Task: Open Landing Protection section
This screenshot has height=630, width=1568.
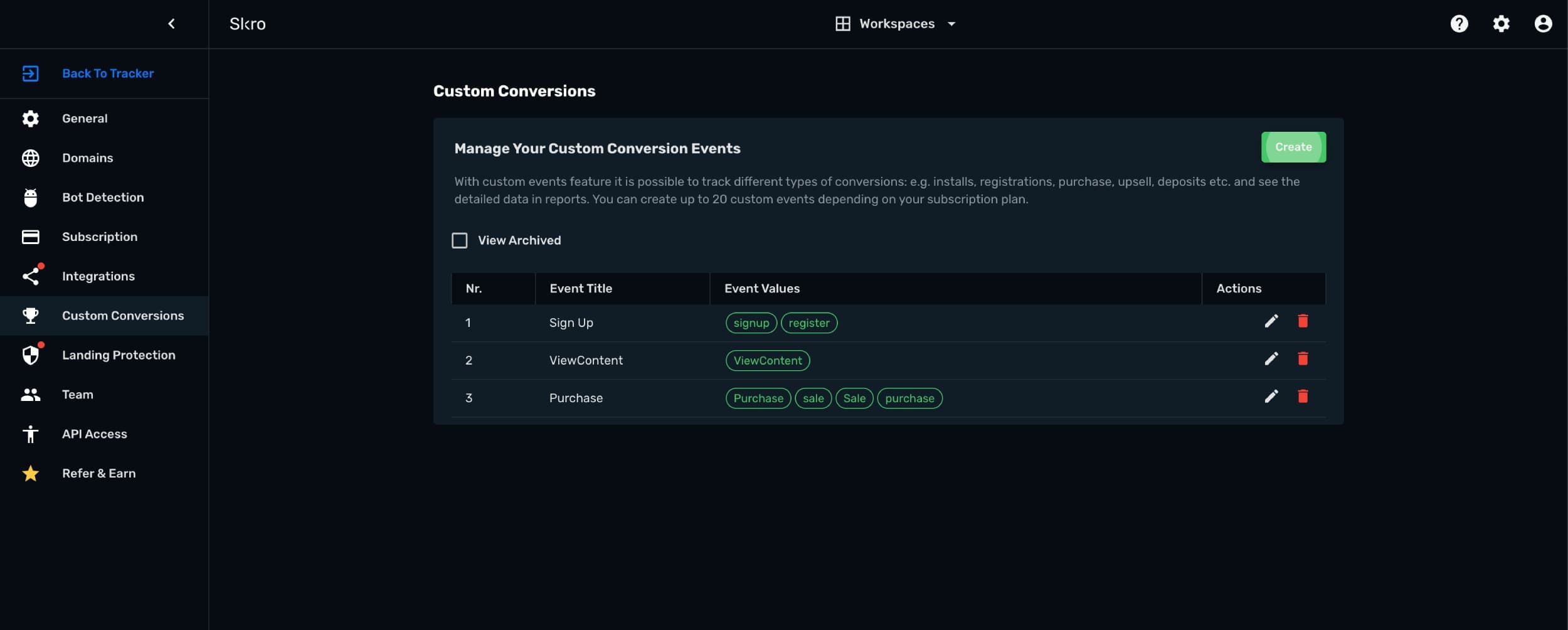Action: click(104, 355)
